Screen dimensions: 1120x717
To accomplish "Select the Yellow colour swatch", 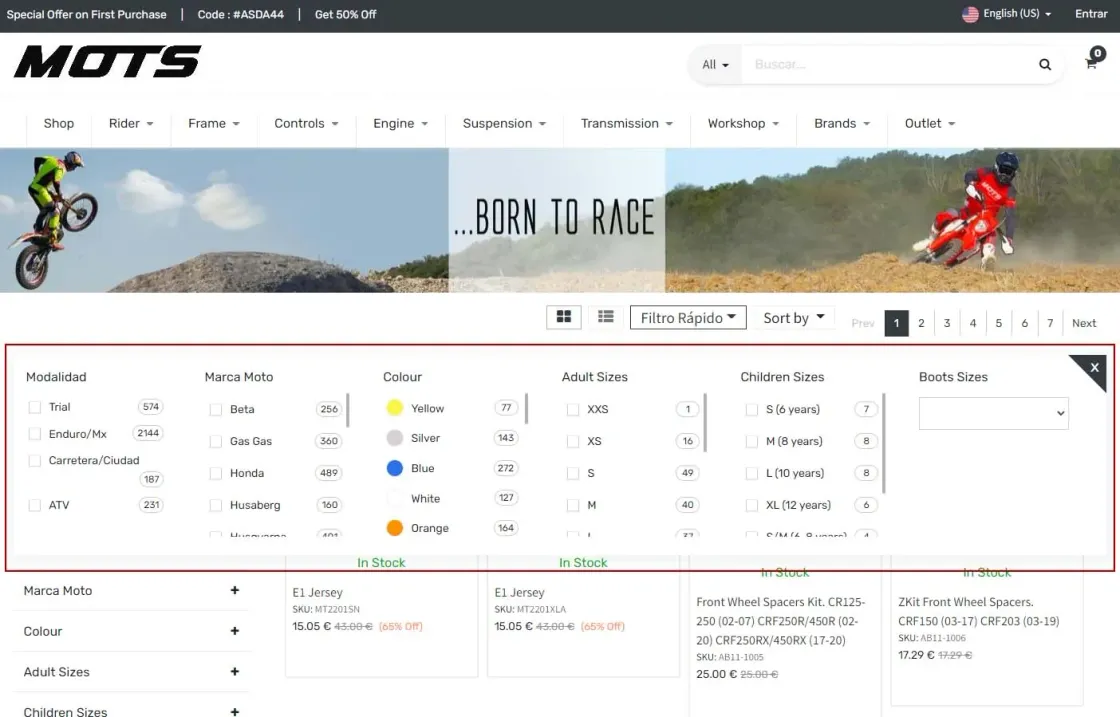I will (x=395, y=408).
